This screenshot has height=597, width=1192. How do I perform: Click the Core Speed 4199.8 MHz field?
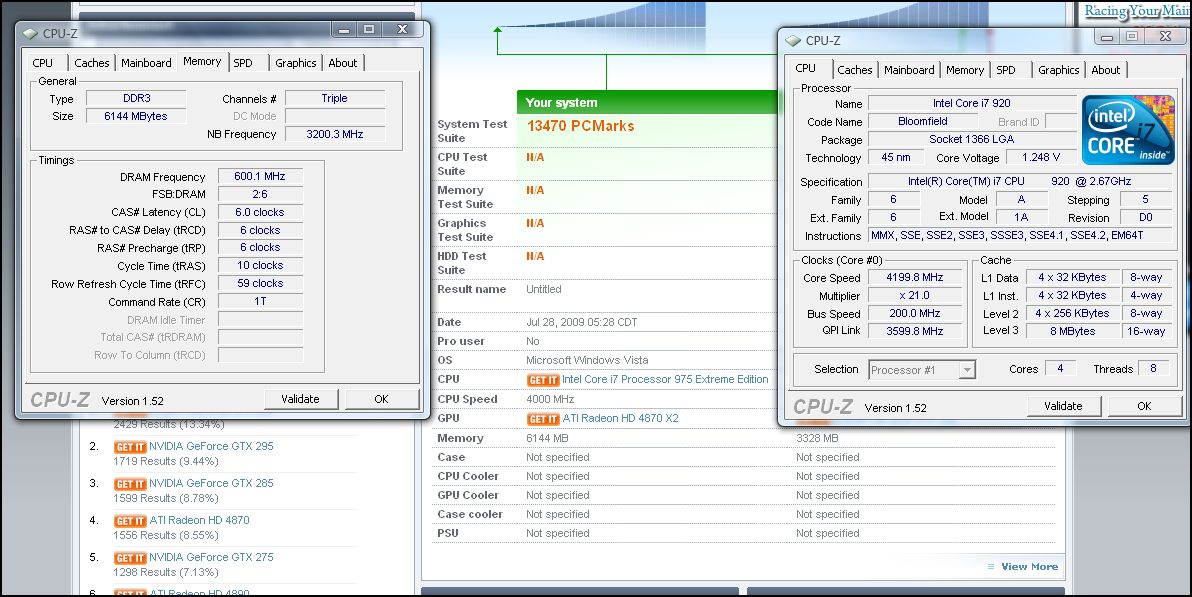point(915,278)
